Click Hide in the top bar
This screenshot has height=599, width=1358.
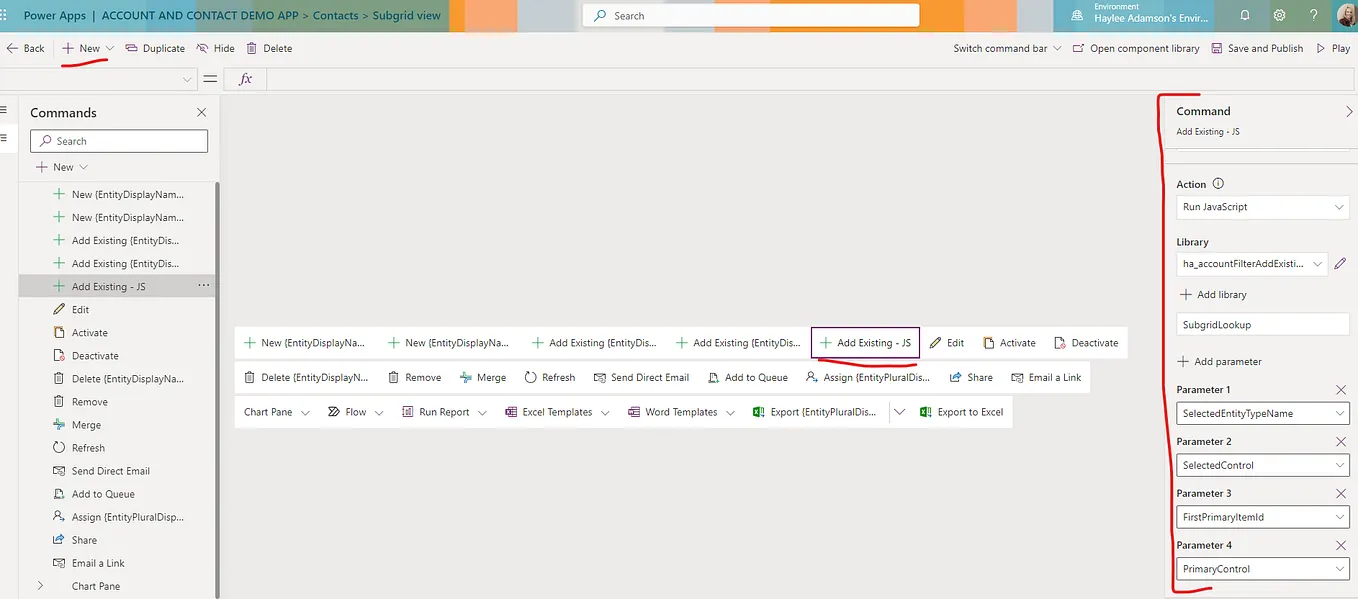(x=216, y=48)
